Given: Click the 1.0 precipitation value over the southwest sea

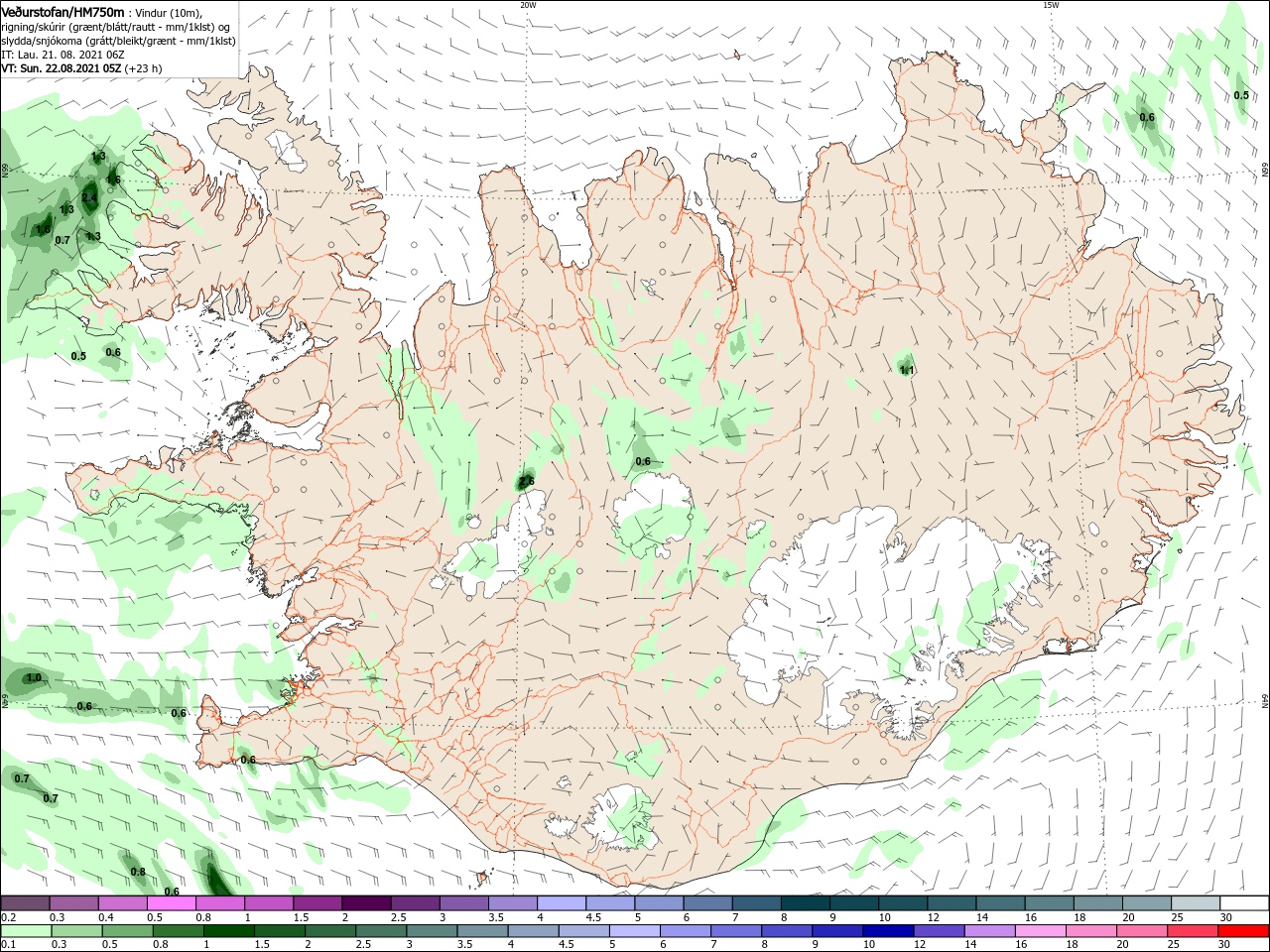Looking at the screenshot, I should point(34,678).
